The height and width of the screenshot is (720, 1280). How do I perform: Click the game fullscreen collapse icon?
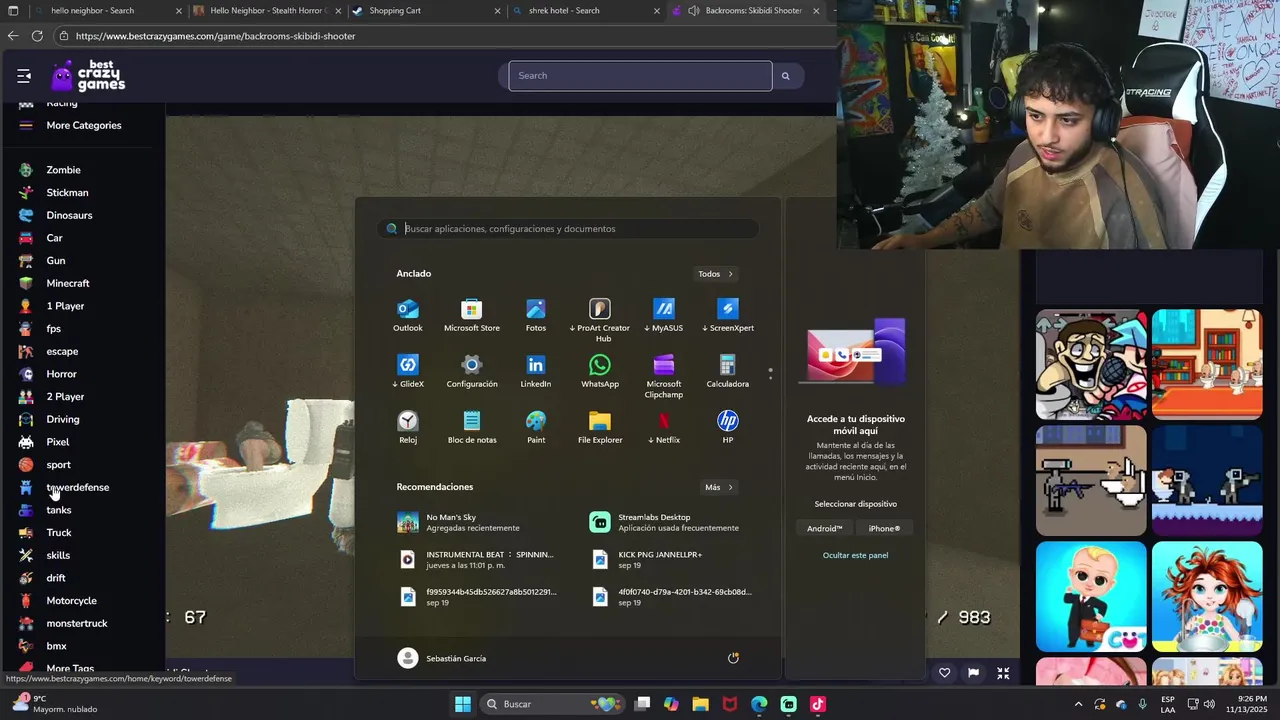(1003, 673)
